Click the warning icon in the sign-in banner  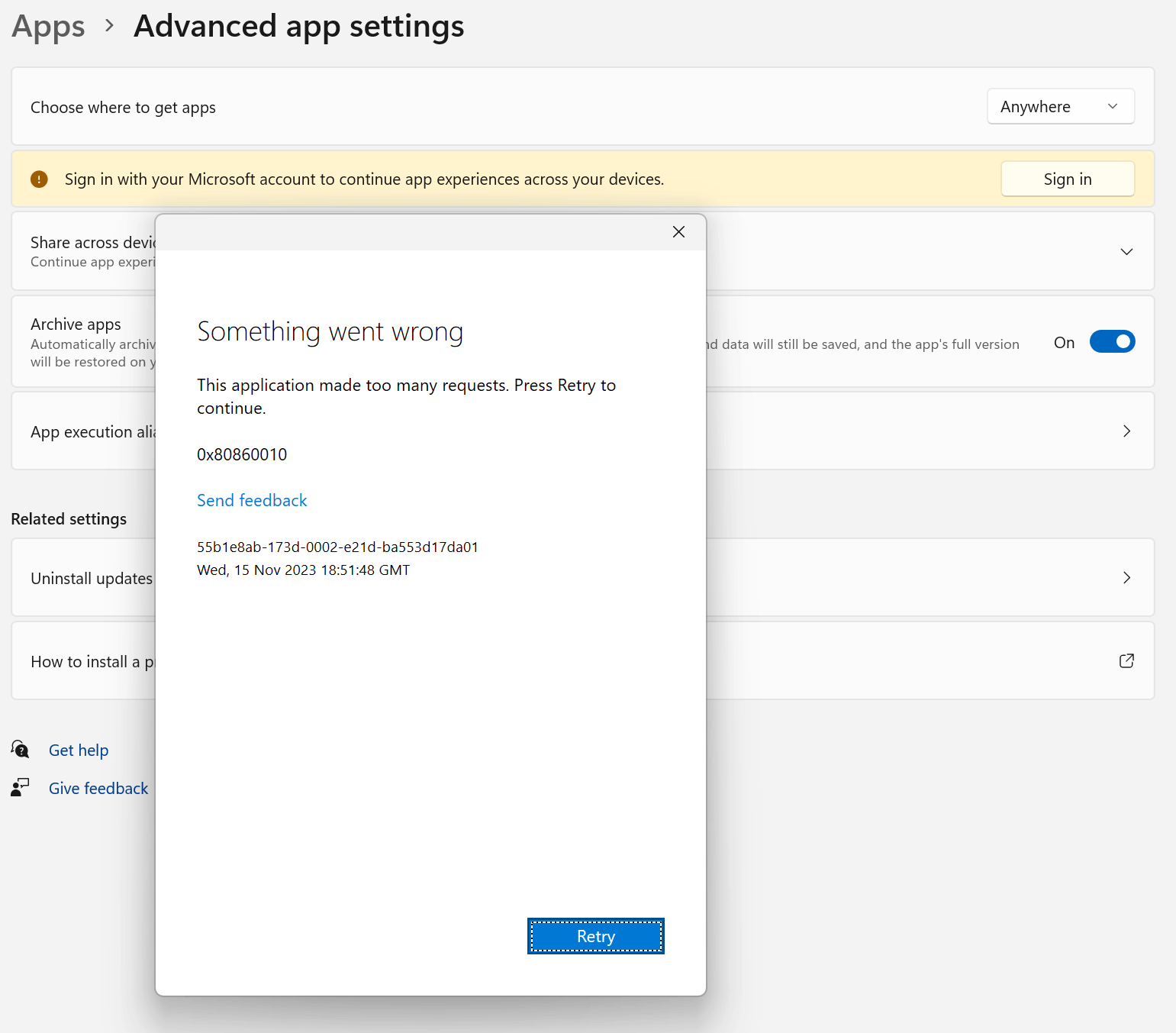coord(39,179)
